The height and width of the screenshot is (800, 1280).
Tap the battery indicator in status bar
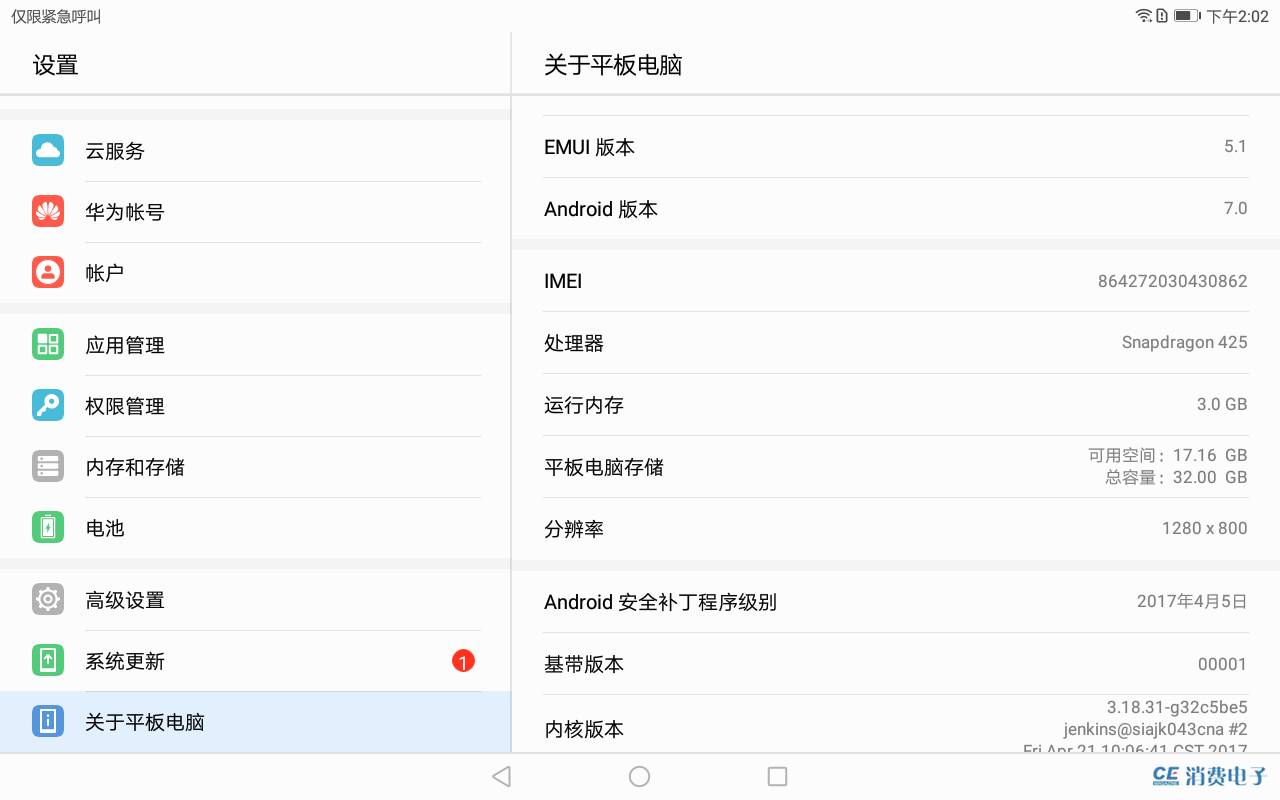pyautogui.click(x=1189, y=16)
